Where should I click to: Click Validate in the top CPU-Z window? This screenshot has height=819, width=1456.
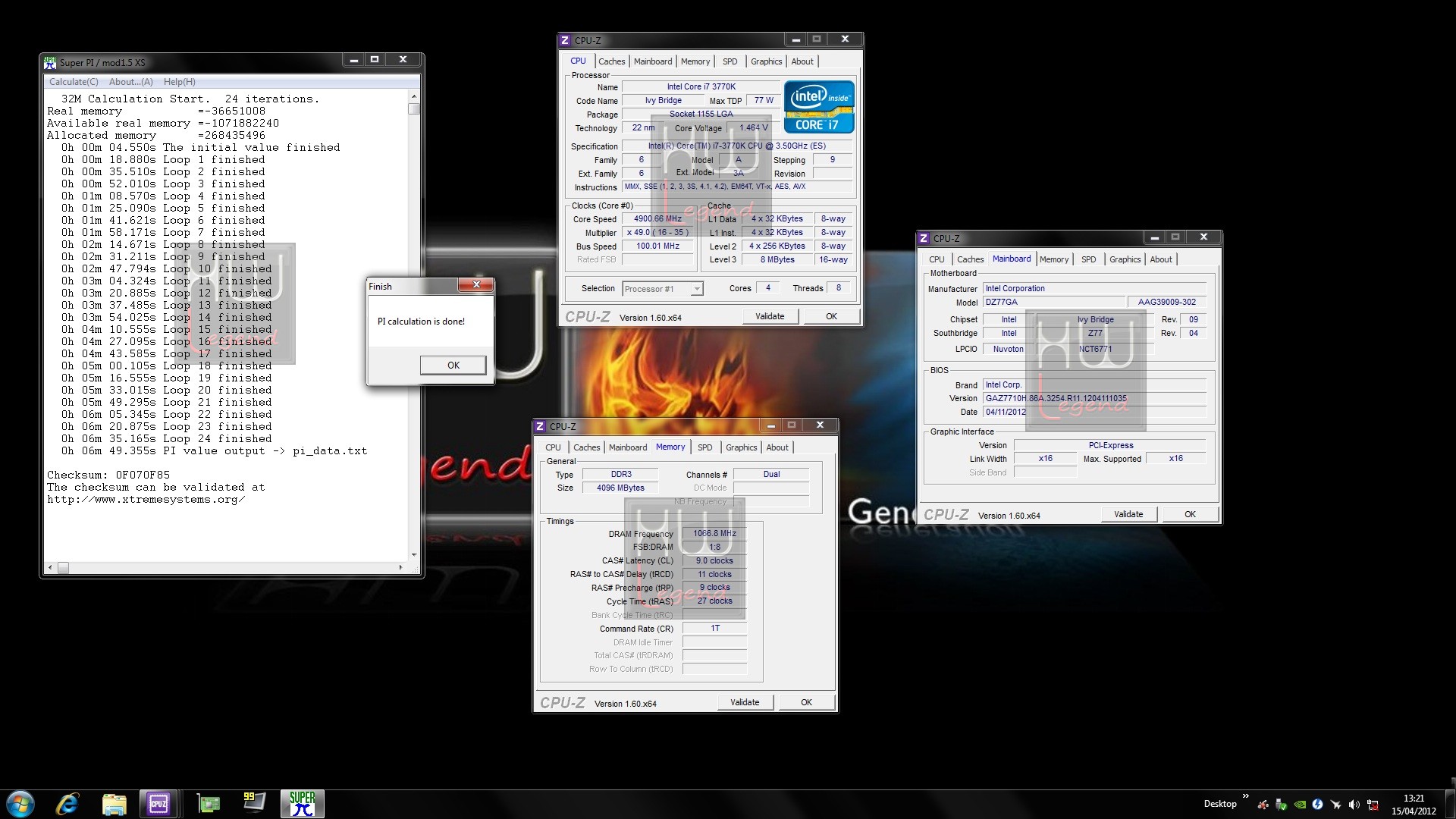tap(770, 316)
